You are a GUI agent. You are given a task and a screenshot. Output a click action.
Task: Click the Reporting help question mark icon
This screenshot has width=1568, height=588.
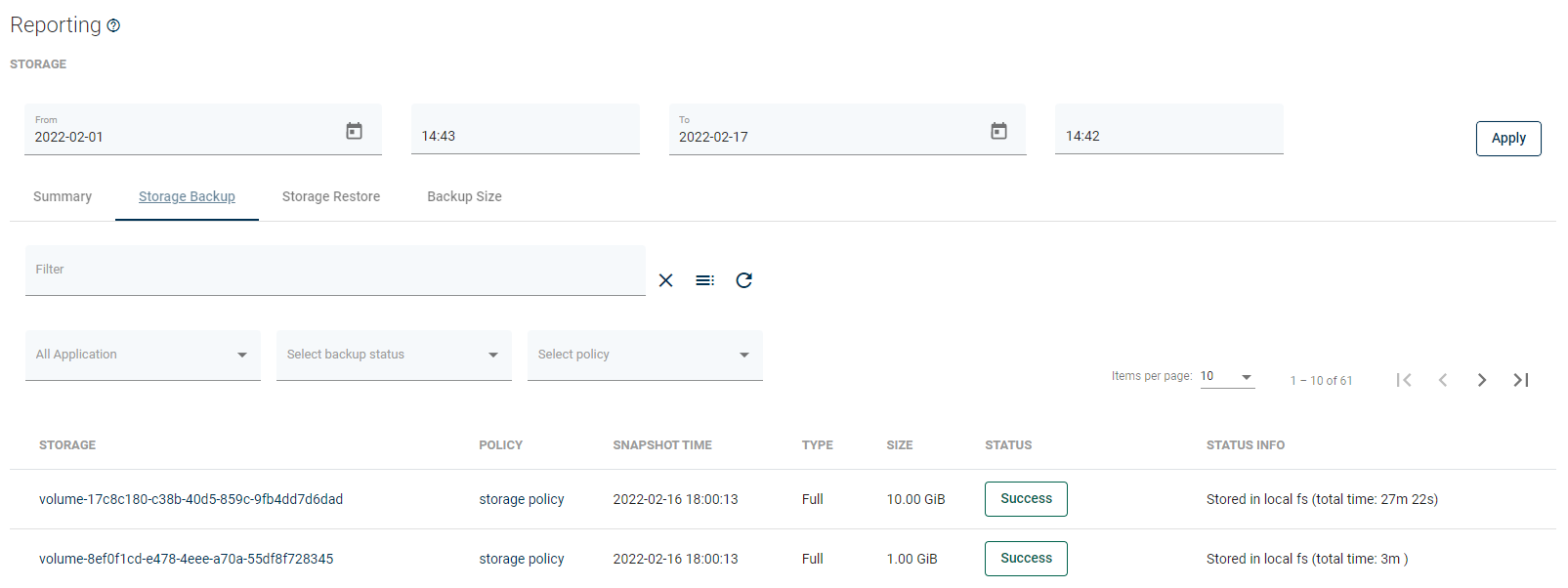pyautogui.click(x=113, y=26)
